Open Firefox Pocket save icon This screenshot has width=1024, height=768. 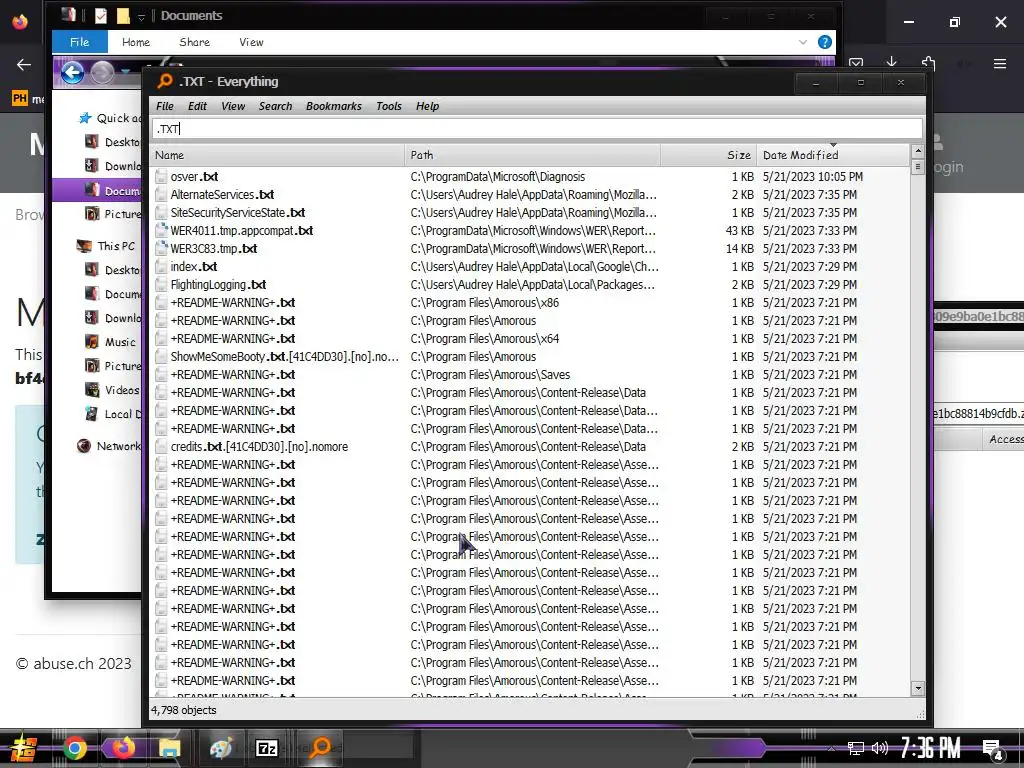click(x=856, y=63)
